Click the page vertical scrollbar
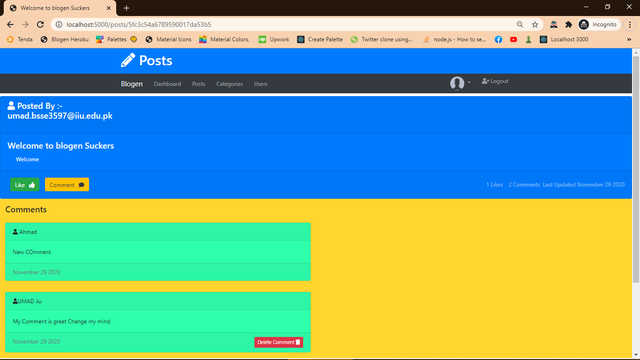The height and width of the screenshot is (360, 640). (636, 169)
